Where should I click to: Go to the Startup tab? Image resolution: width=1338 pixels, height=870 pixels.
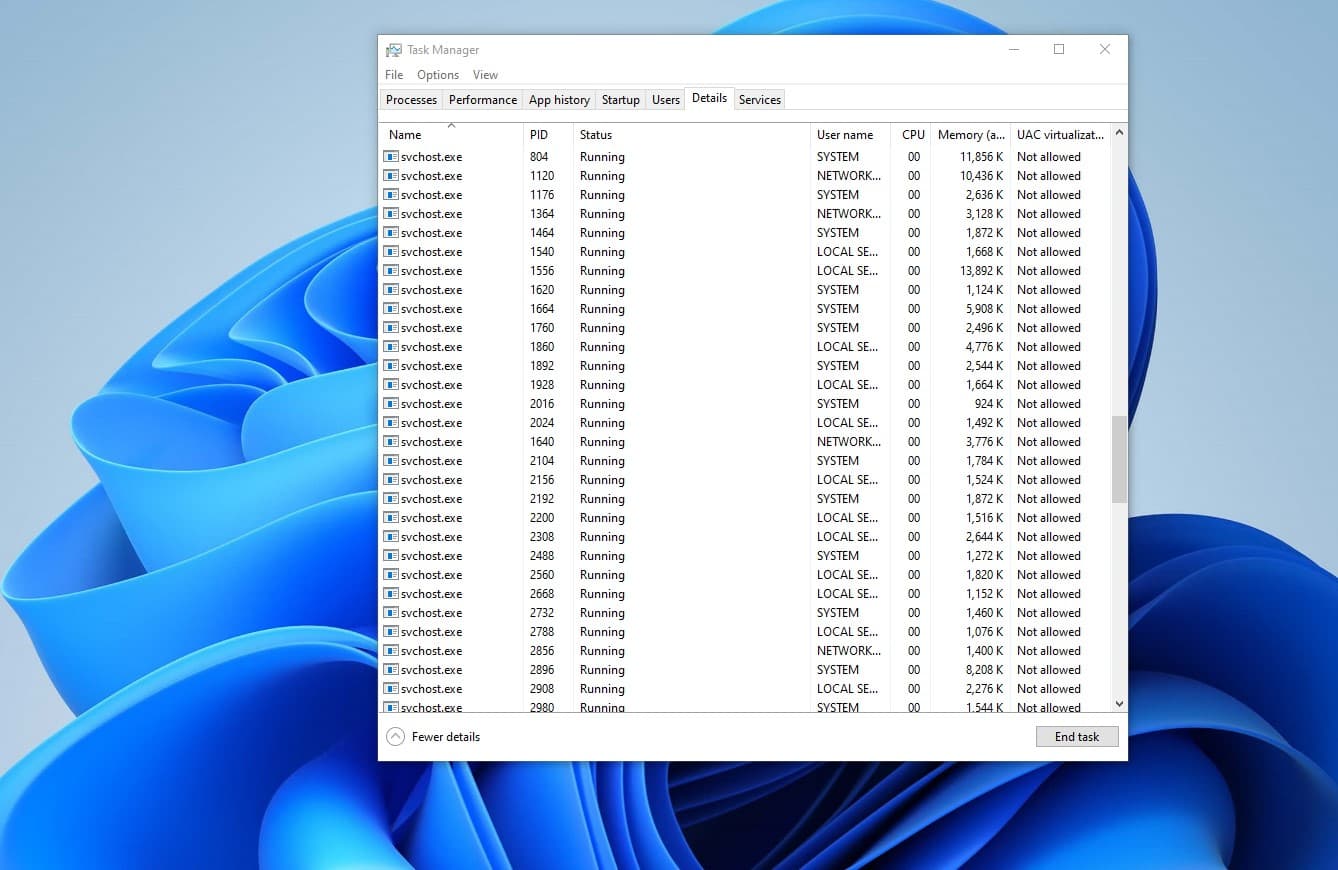pos(620,100)
